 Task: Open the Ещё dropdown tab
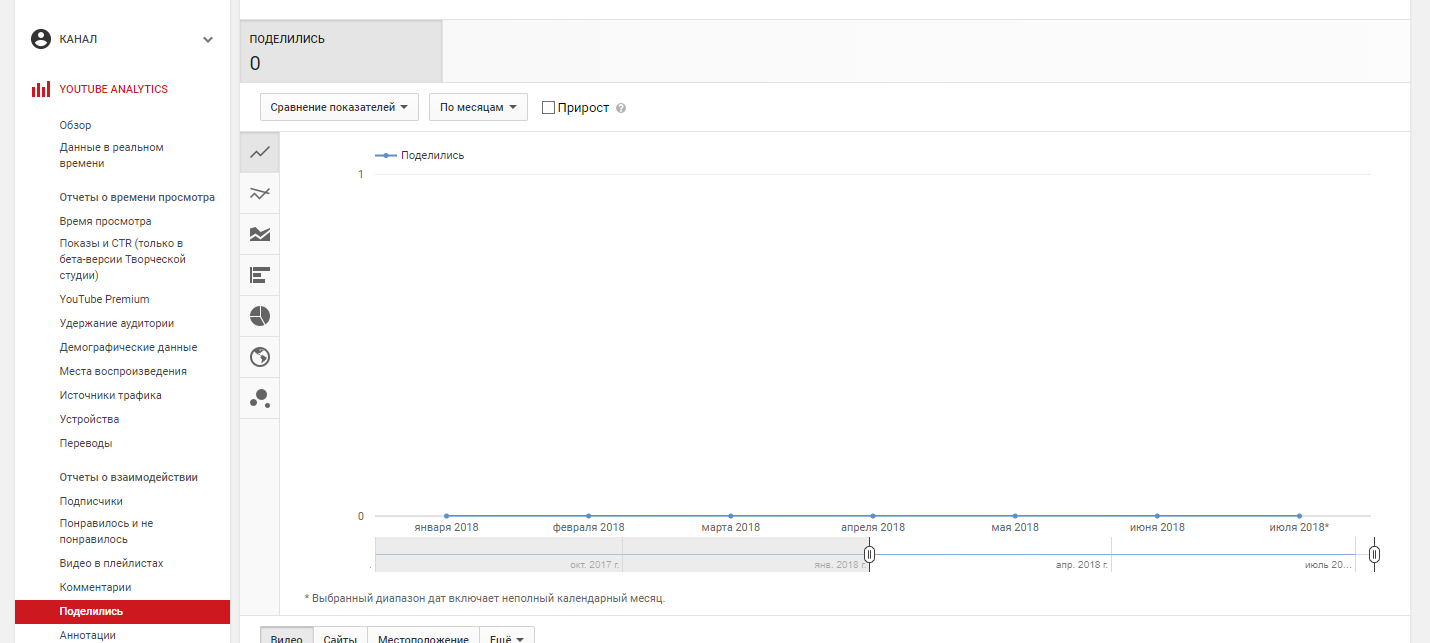click(x=506, y=638)
